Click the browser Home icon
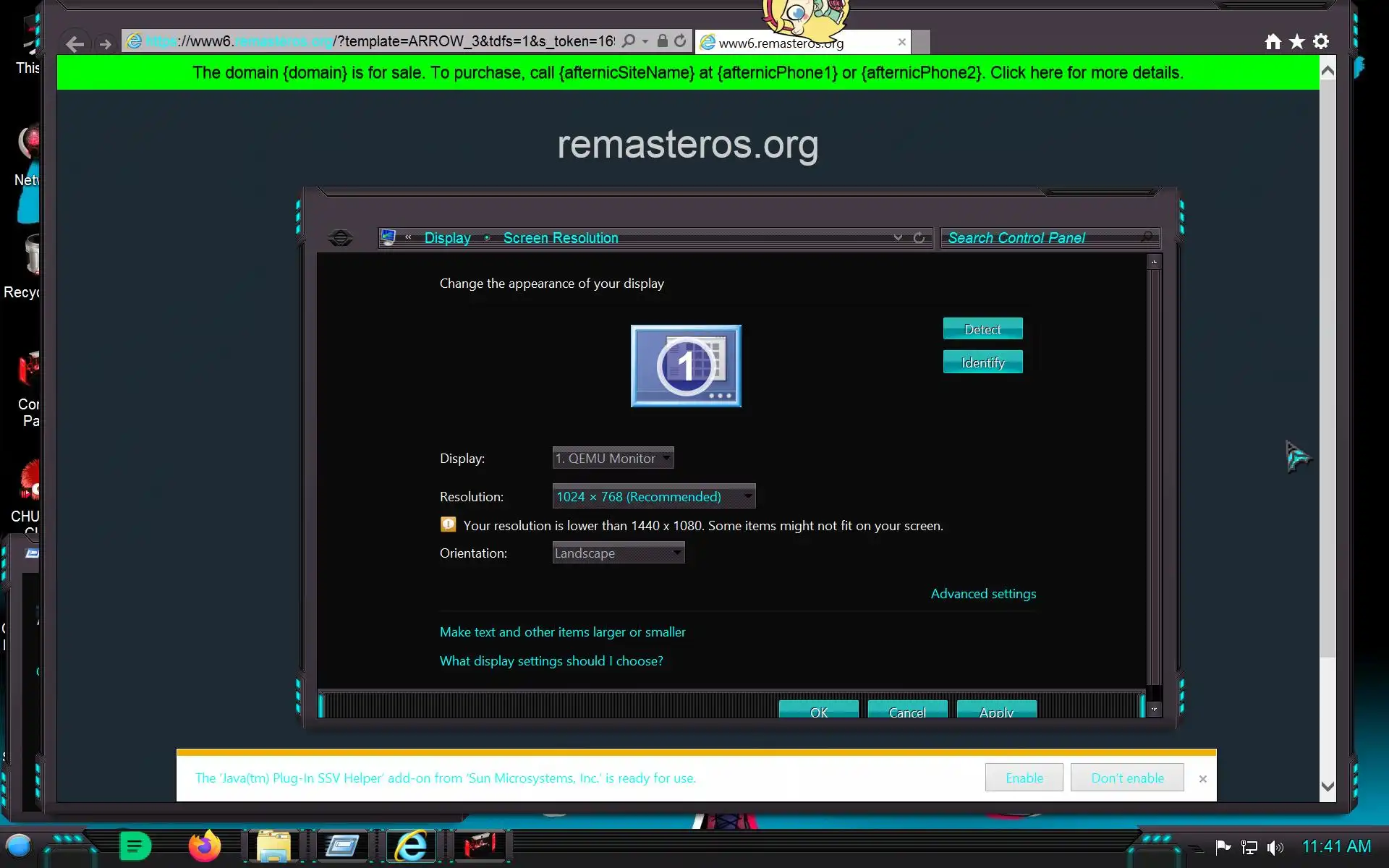 (x=1273, y=42)
